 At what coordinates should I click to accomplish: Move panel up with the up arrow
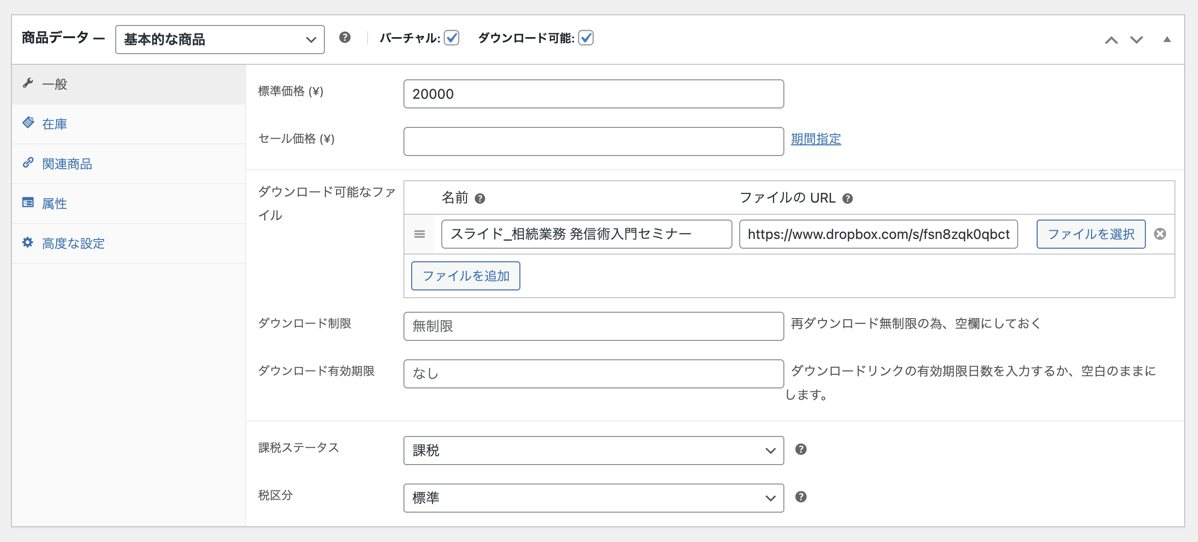click(x=1112, y=39)
